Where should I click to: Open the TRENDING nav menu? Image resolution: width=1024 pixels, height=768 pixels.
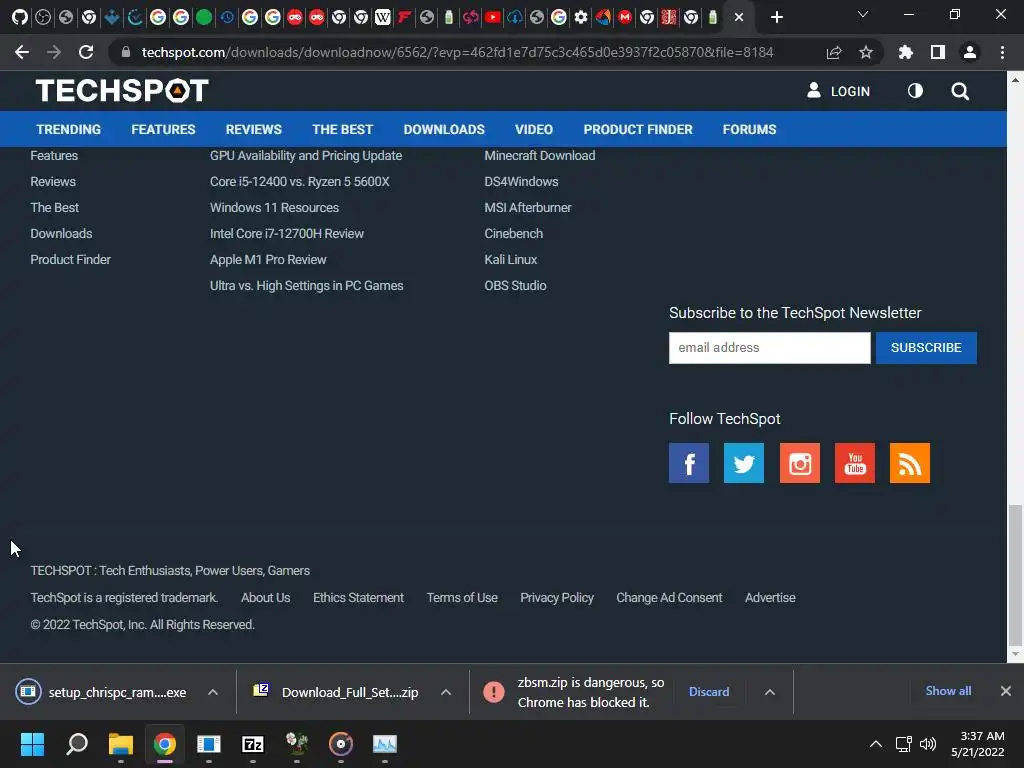point(69,129)
